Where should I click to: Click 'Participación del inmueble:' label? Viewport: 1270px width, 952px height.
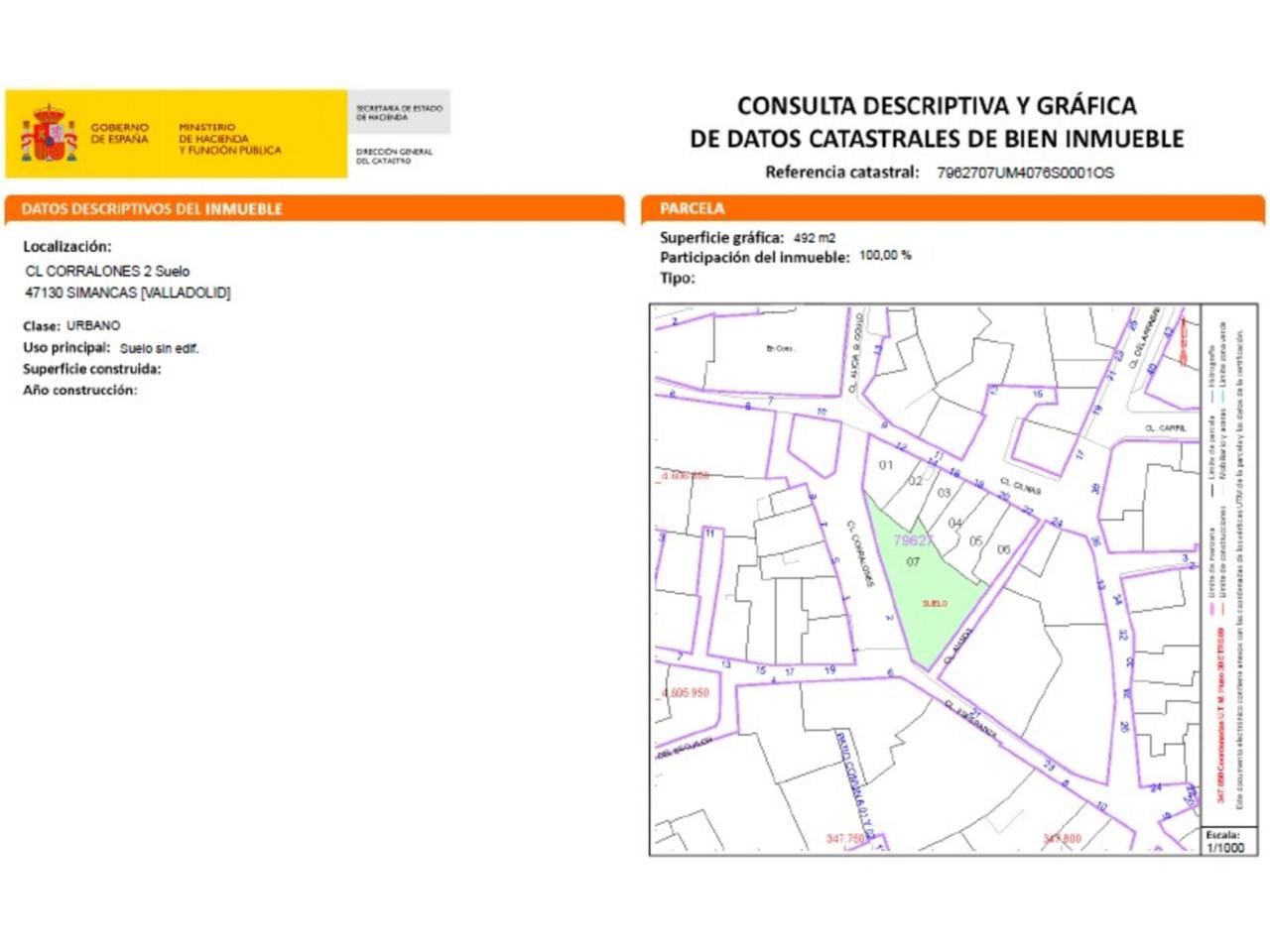(x=755, y=257)
